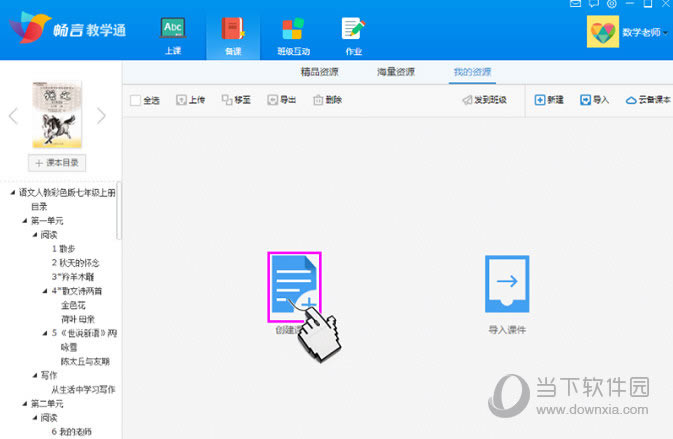
Task: Click the 课本目录 button
Action: coord(57,162)
